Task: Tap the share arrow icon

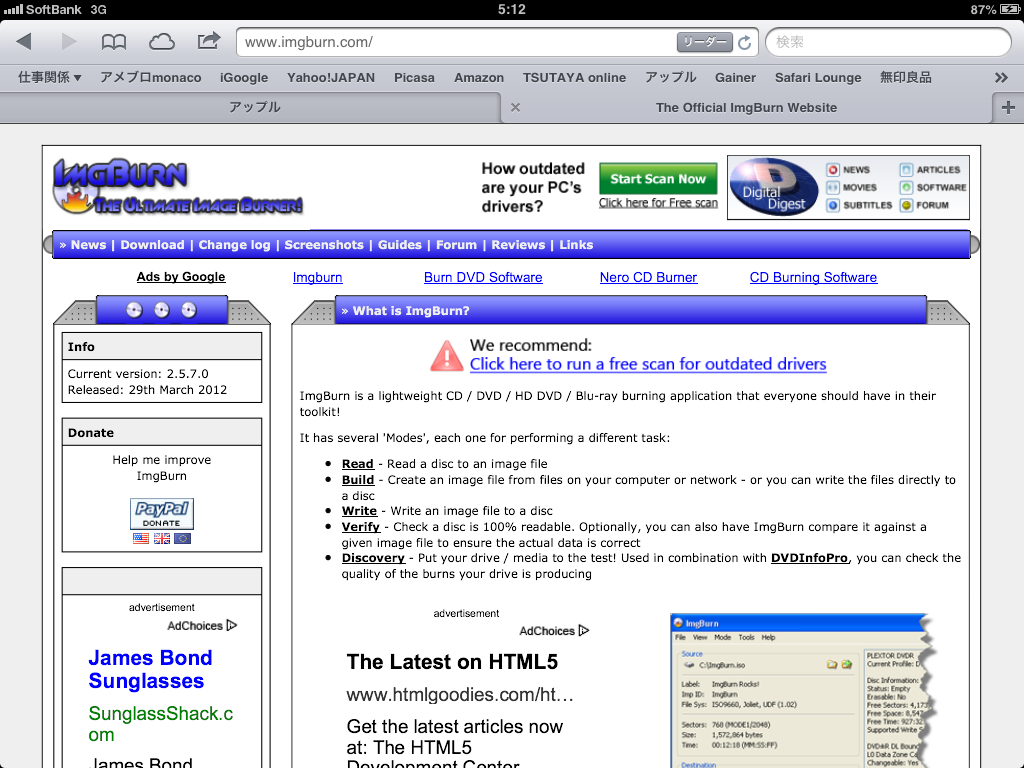Action: click(209, 41)
